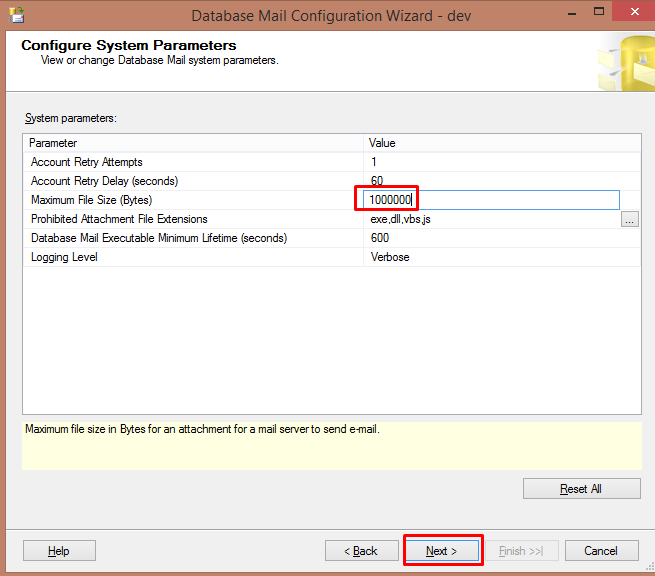Select the Executable Minimum Lifetime value 600
The height and width of the screenshot is (576, 655).
click(380, 238)
